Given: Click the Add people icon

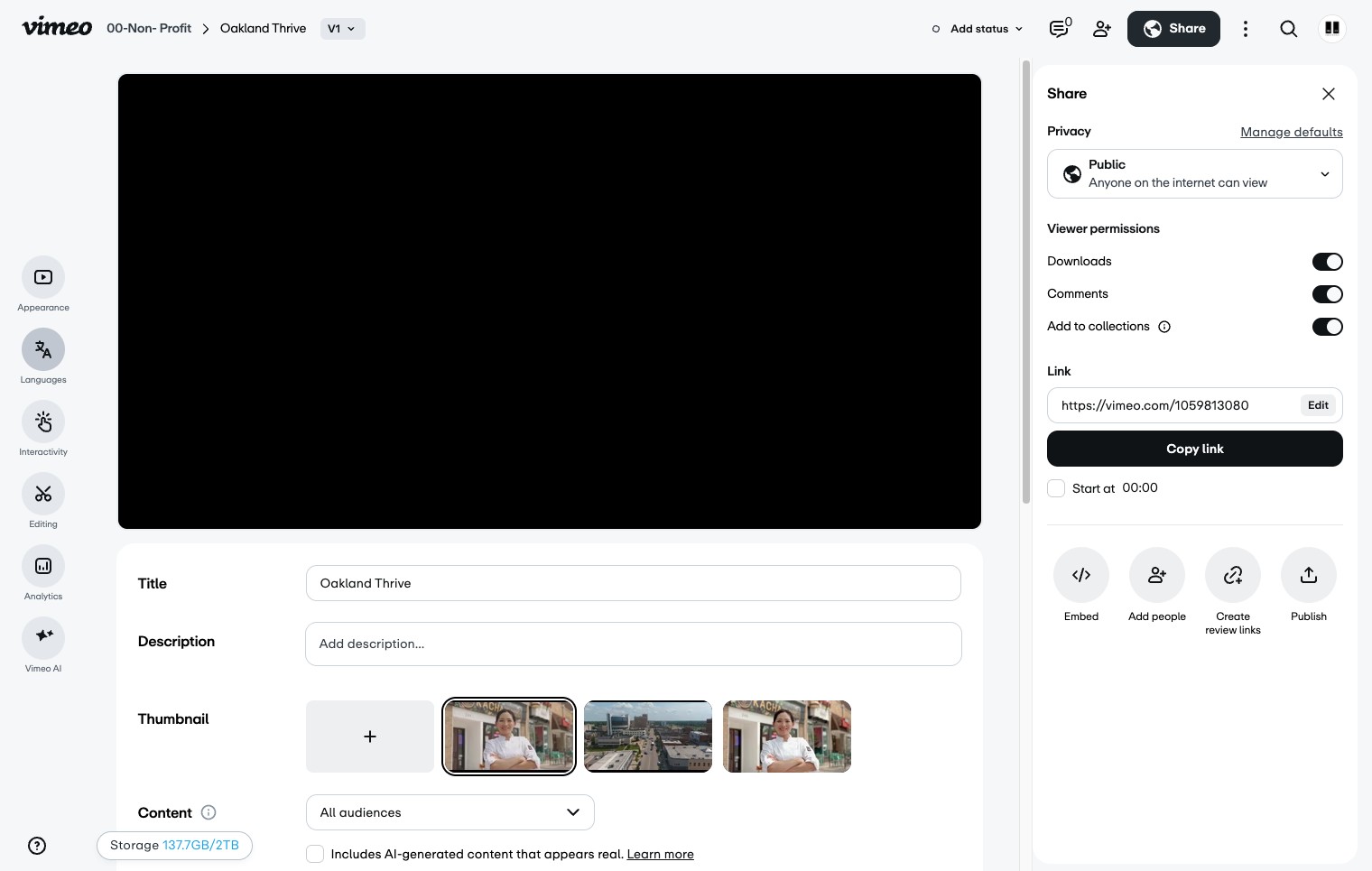Looking at the screenshot, I should (1157, 575).
